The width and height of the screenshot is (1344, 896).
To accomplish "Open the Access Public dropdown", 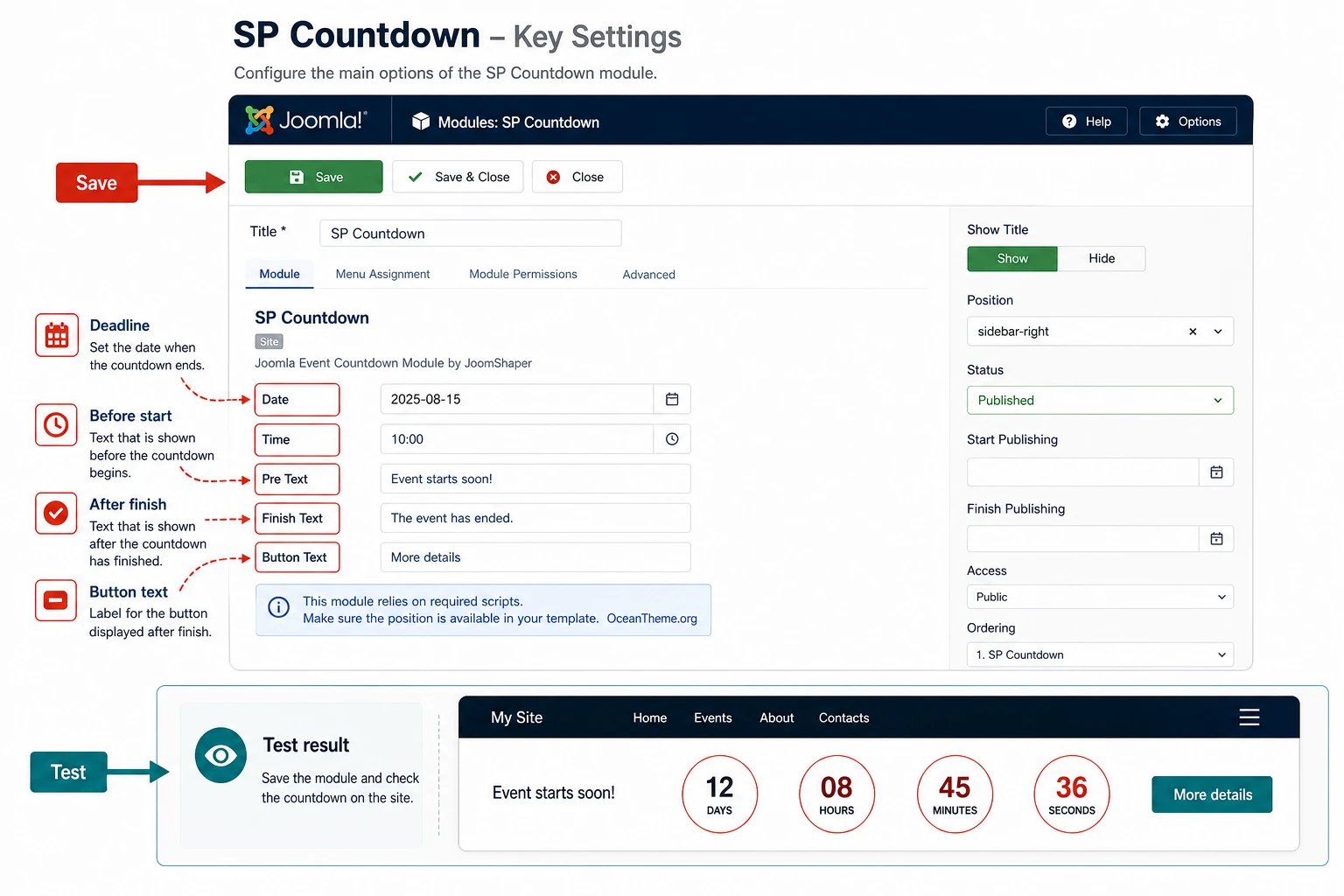I will click(1100, 597).
